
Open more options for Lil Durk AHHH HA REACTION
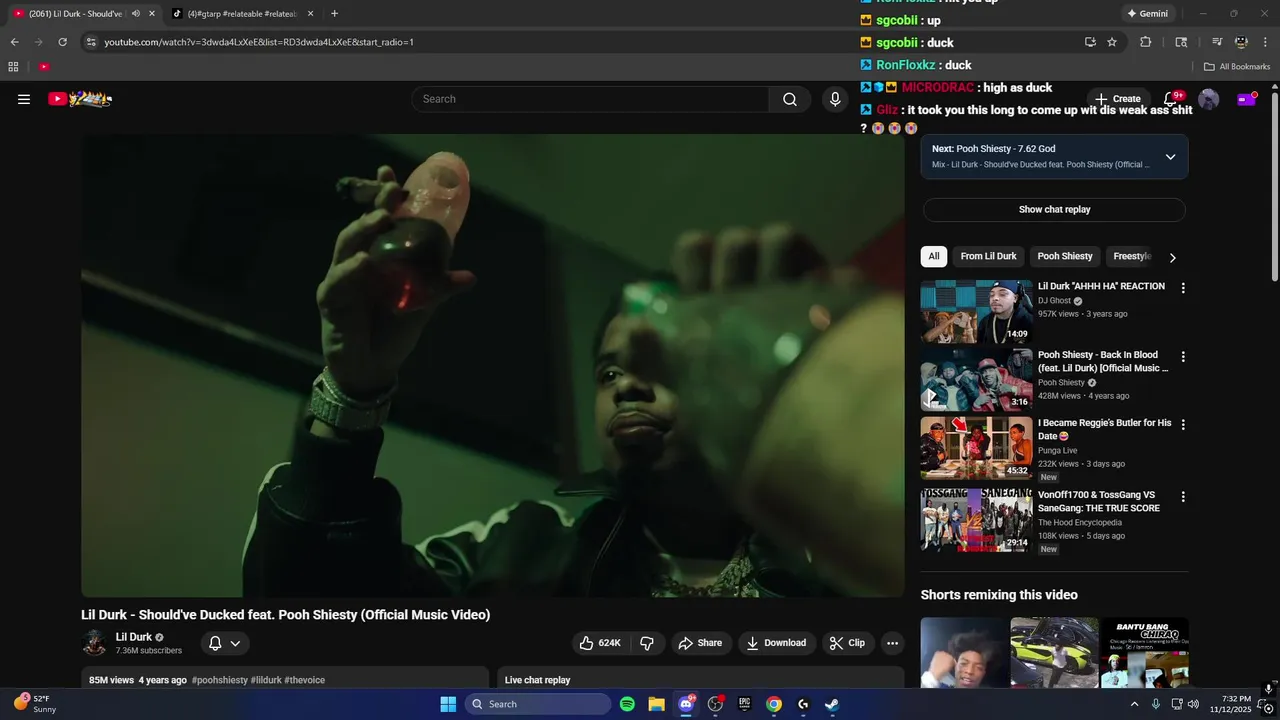[x=1183, y=288]
